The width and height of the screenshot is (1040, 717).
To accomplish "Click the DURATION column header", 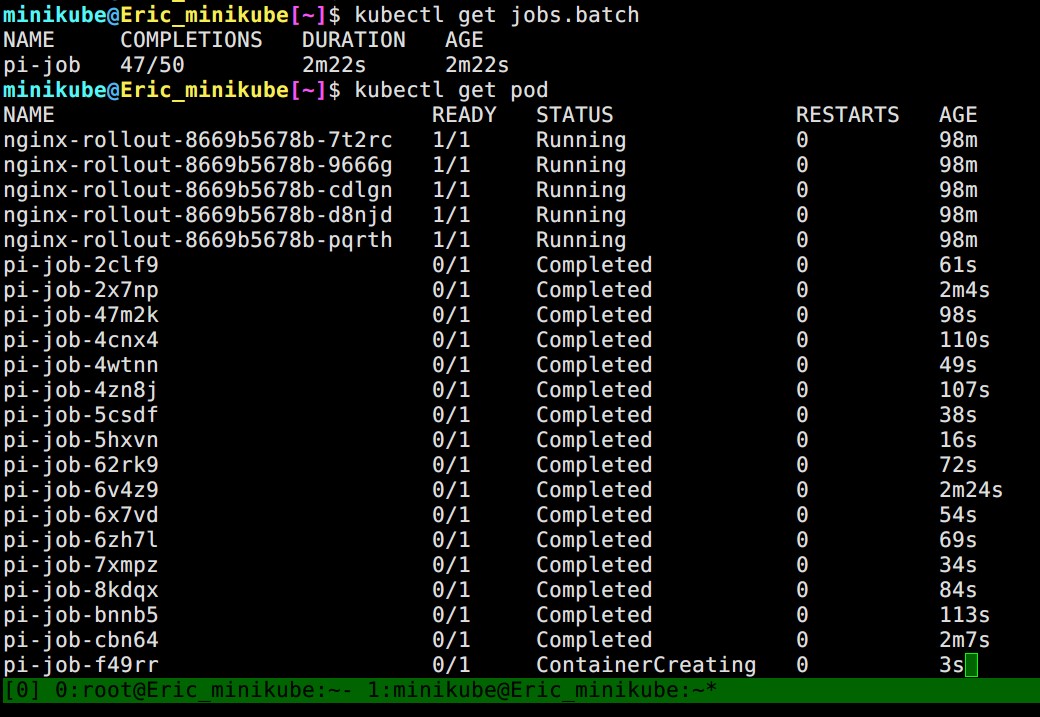I will coord(354,40).
